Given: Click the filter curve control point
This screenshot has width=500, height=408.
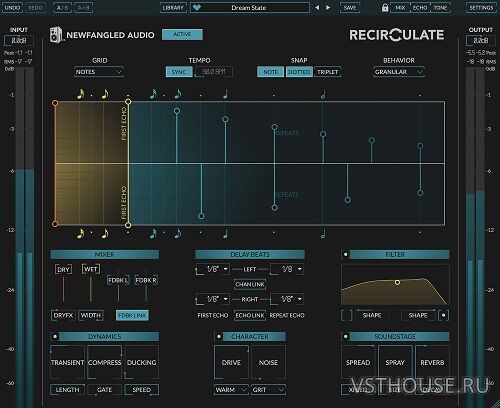Looking at the screenshot, I should pos(397,282).
